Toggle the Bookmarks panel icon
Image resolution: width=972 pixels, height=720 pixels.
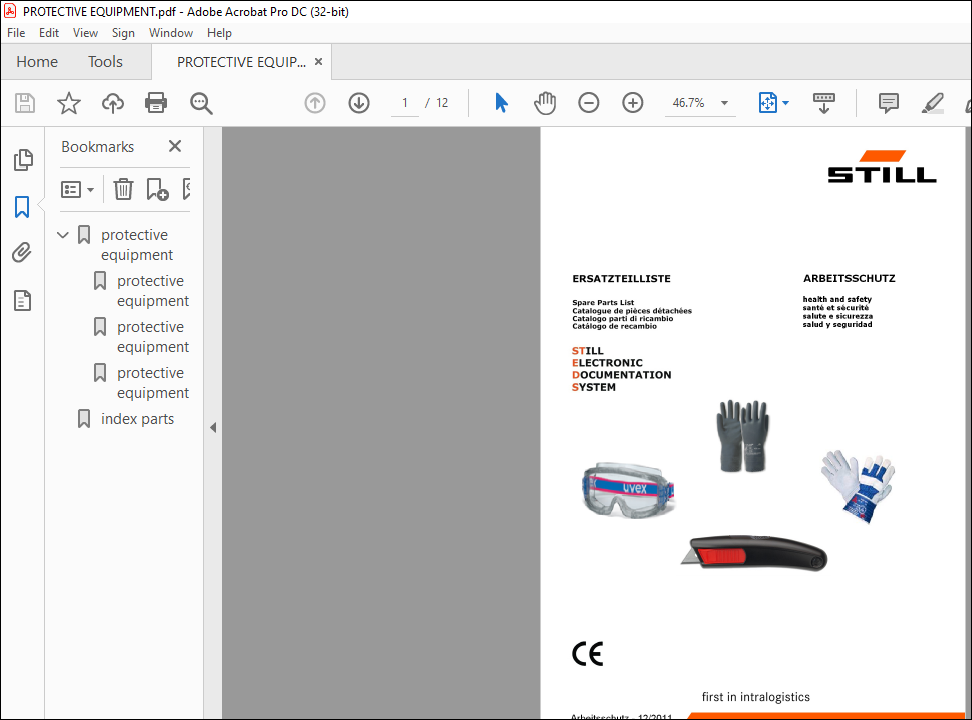22,207
